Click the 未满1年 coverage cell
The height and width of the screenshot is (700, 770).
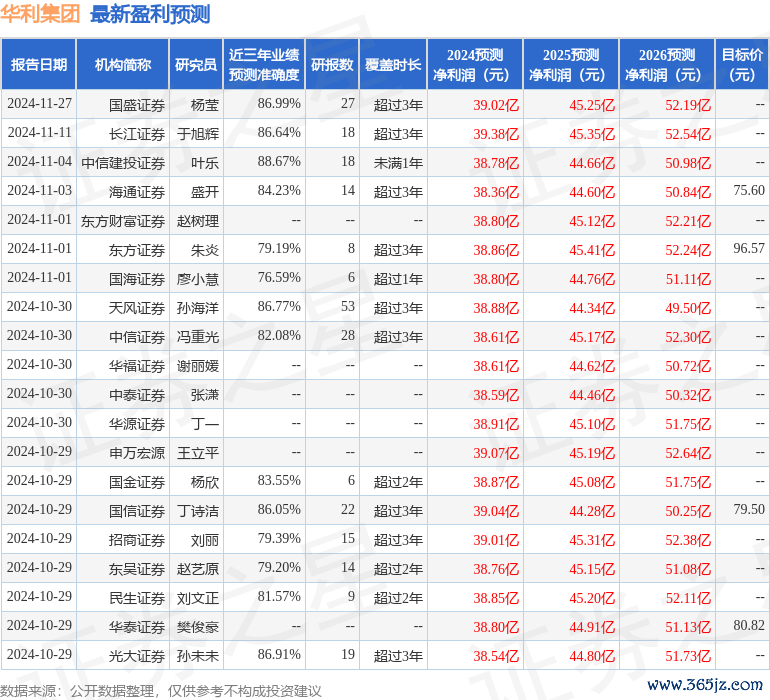(x=398, y=163)
